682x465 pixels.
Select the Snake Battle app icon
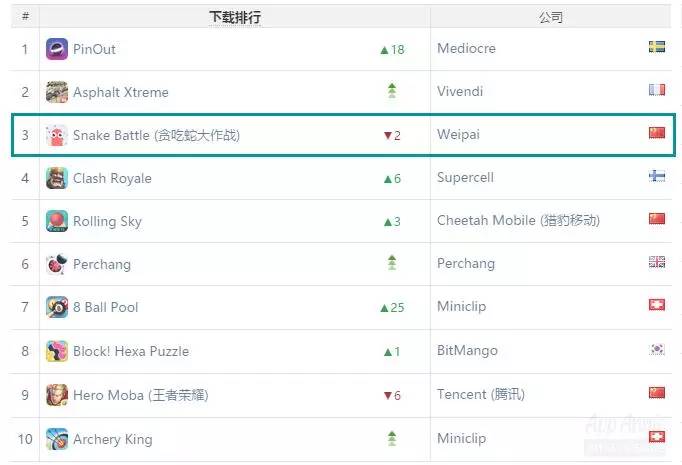[x=57, y=135]
